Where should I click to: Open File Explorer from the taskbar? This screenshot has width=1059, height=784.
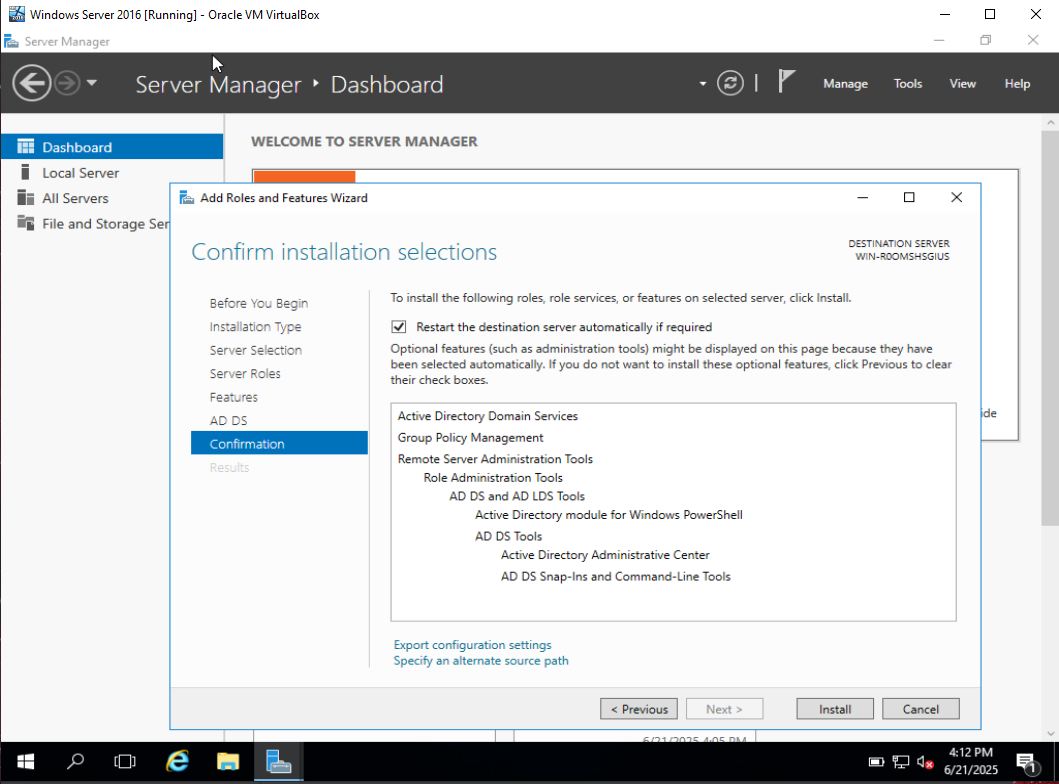(x=228, y=762)
